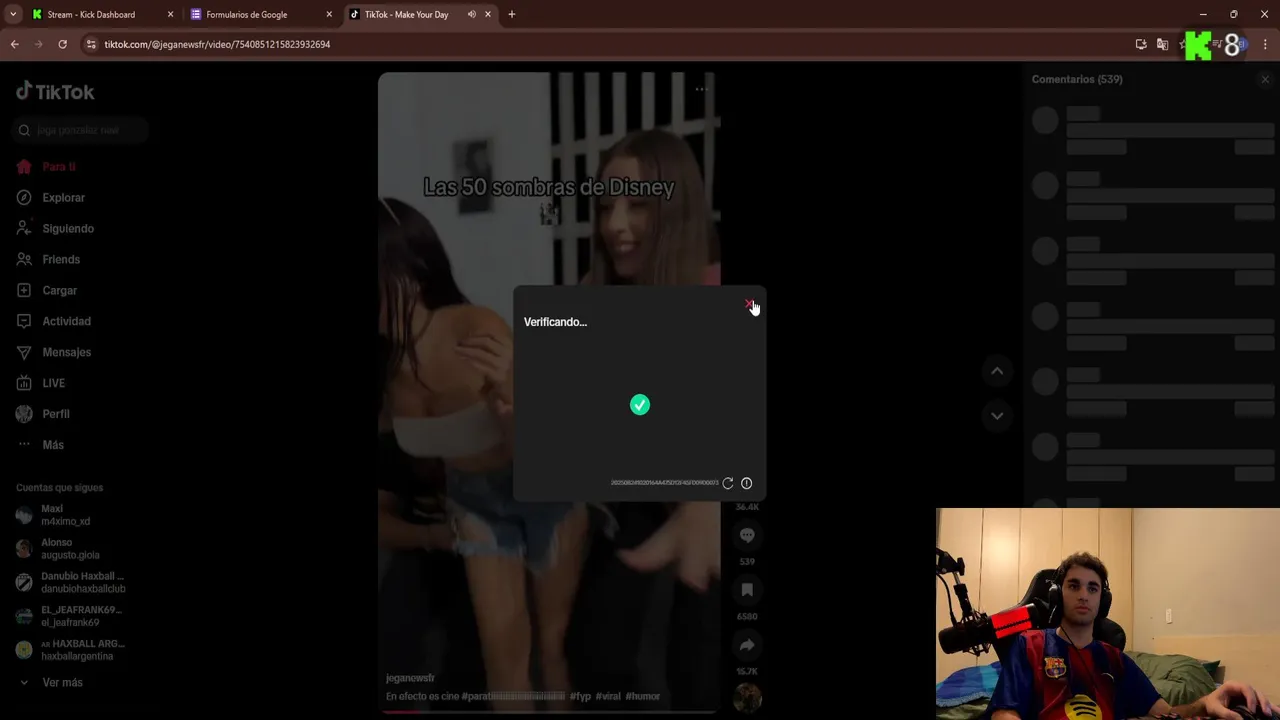Translate this page icon

pos(1162,44)
